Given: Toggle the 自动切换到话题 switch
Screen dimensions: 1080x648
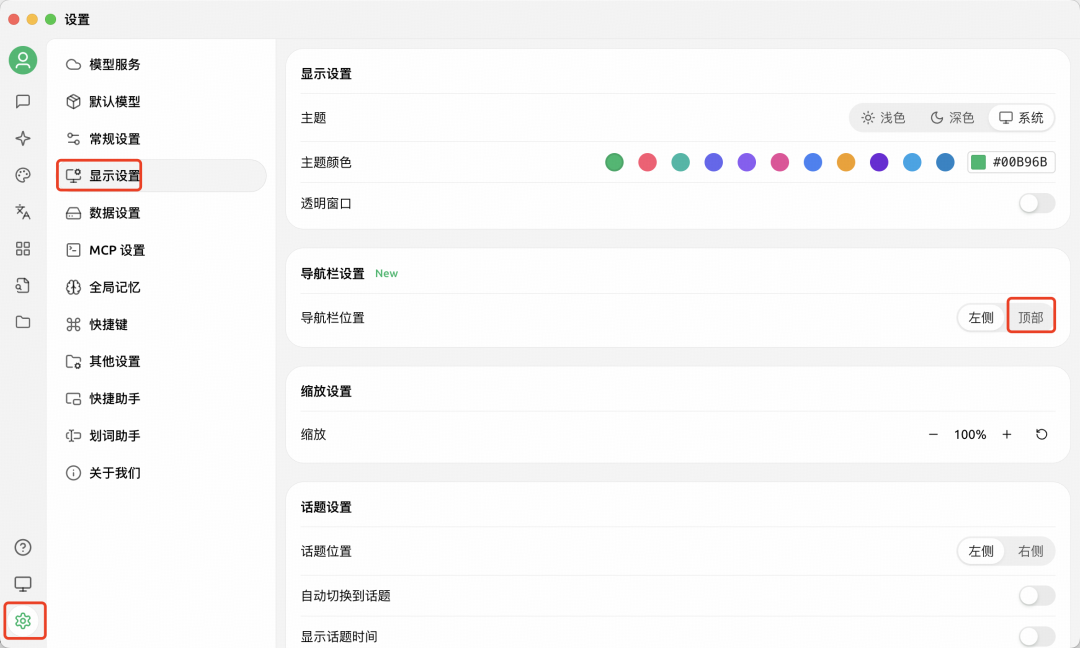Looking at the screenshot, I should 1037,596.
